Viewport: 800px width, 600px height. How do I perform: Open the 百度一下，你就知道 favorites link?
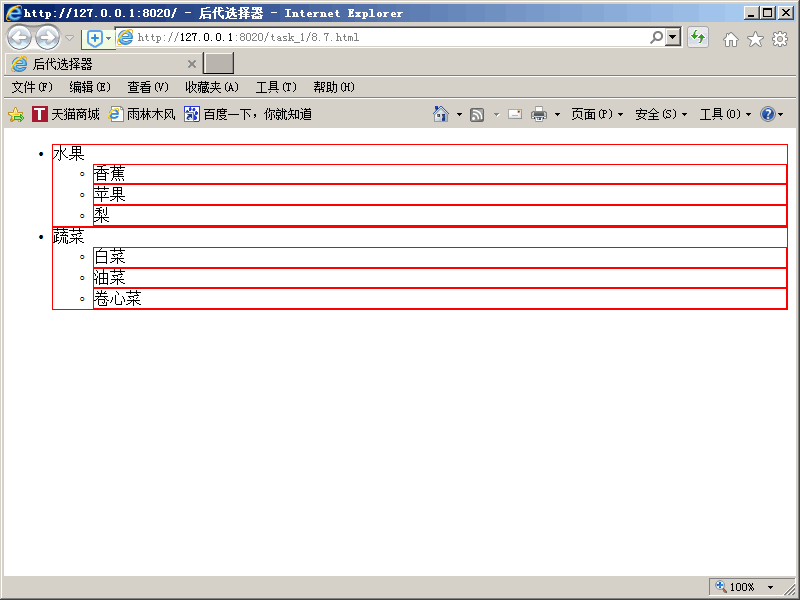248,114
